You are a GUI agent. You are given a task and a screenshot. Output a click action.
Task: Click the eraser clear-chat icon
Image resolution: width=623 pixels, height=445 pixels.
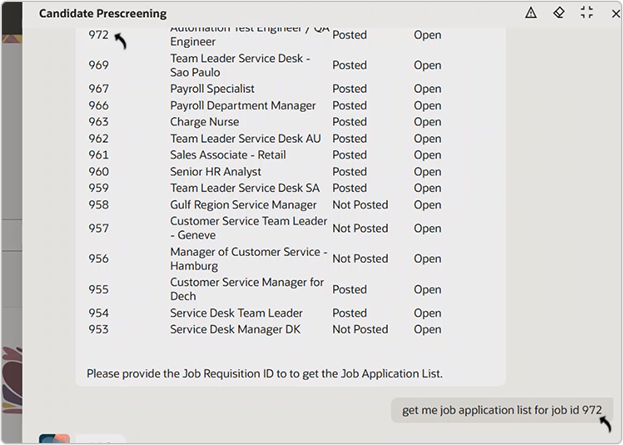click(559, 13)
